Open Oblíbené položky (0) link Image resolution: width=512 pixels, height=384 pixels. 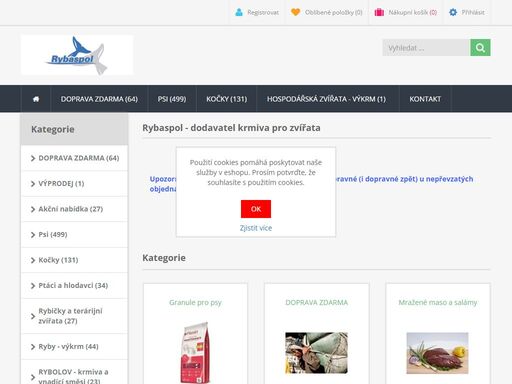334,12
